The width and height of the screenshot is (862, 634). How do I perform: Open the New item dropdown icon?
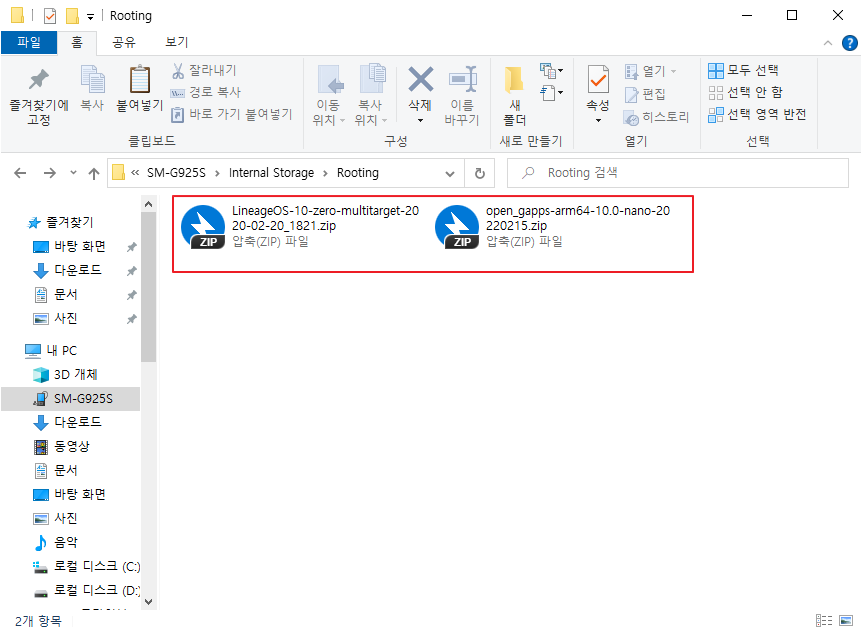(551, 70)
